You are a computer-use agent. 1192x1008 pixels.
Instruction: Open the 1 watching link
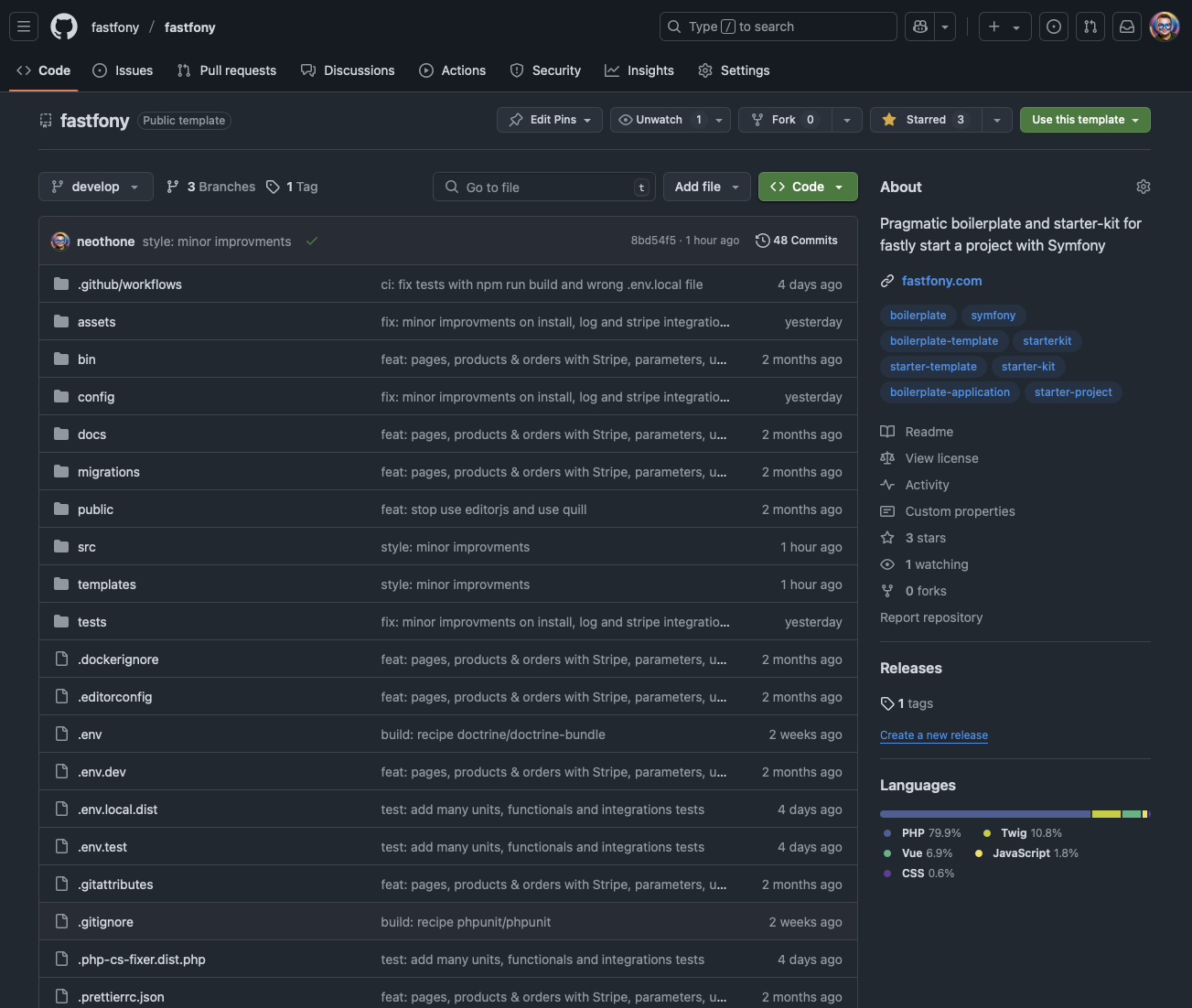coord(924,564)
